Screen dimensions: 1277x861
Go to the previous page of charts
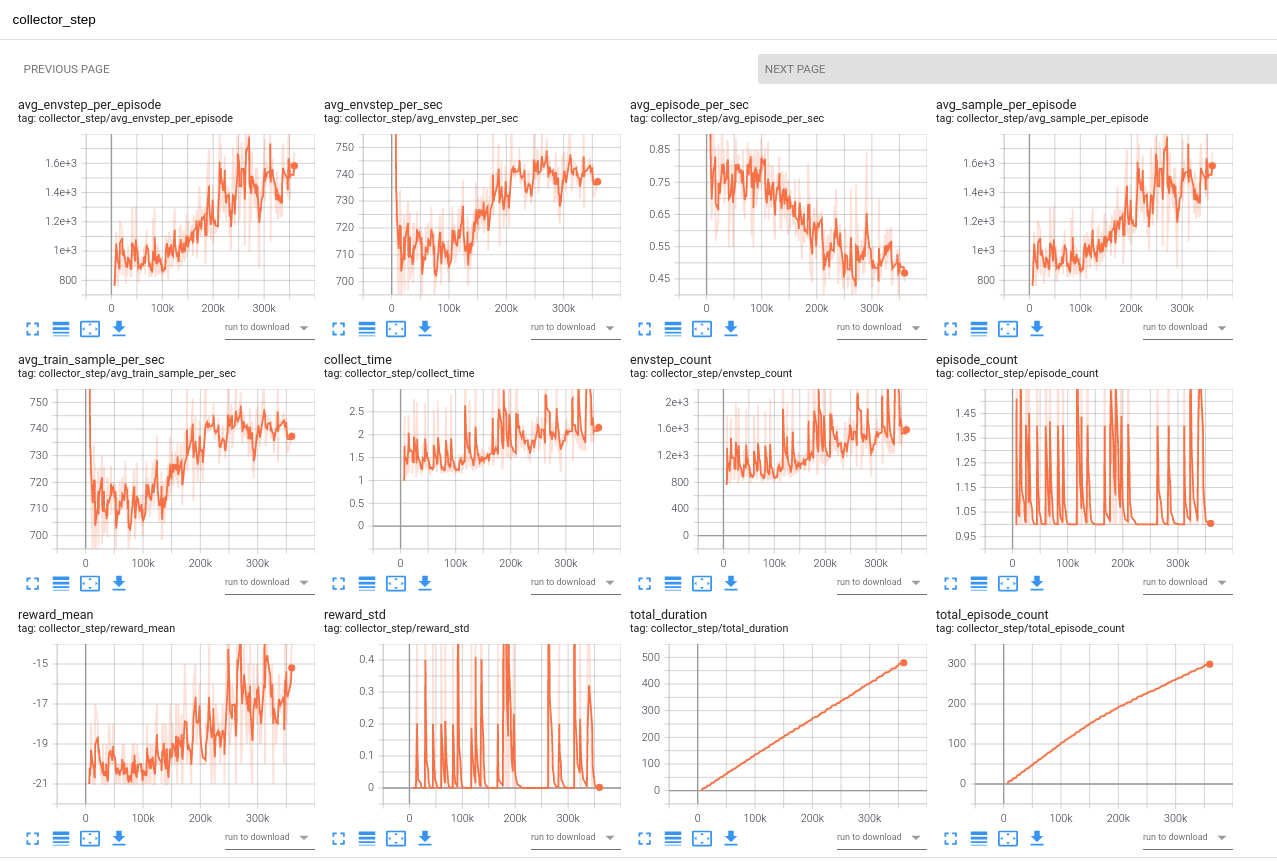[x=66, y=69]
